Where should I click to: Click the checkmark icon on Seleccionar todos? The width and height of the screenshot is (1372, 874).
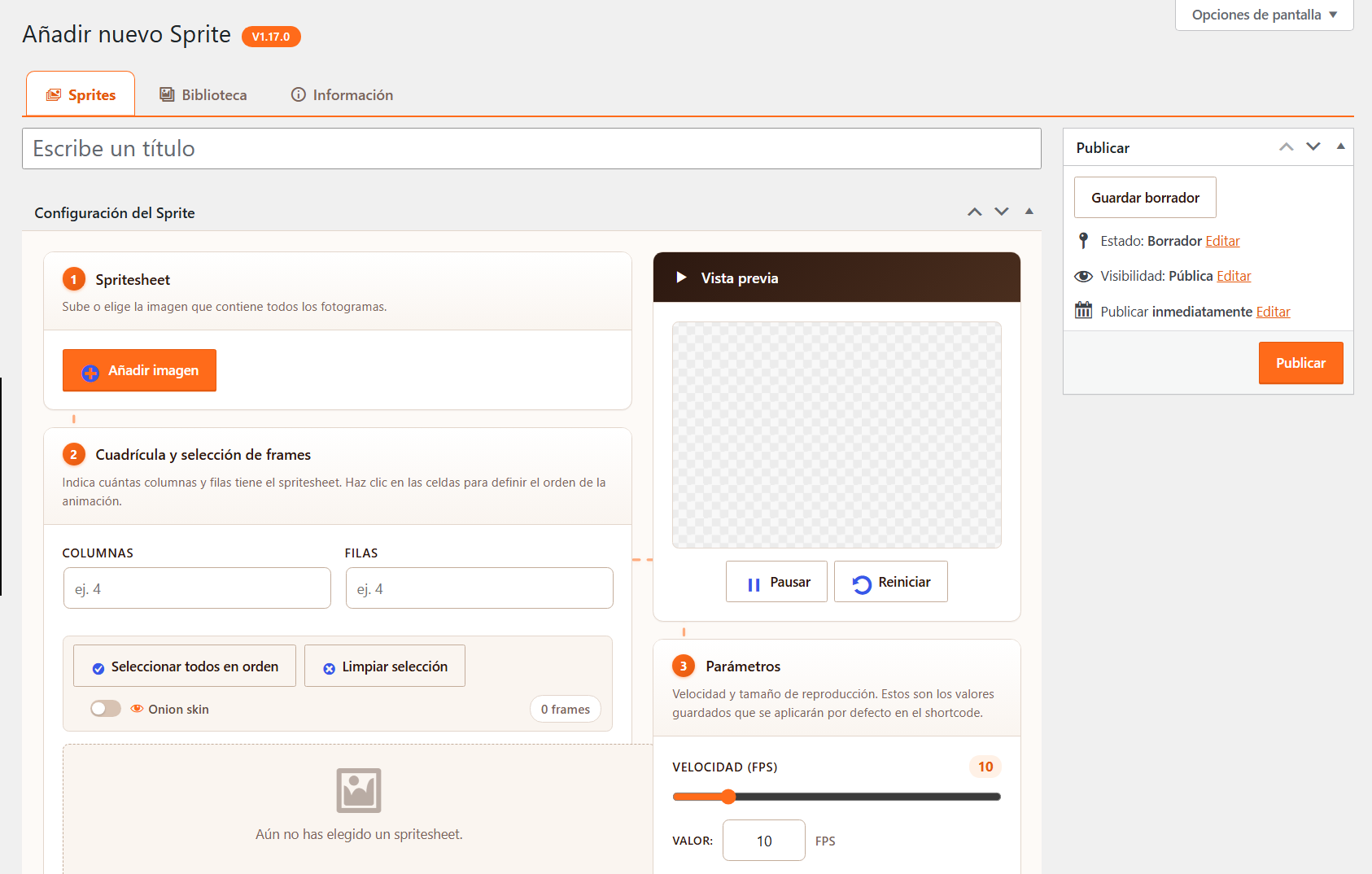[98, 669]
